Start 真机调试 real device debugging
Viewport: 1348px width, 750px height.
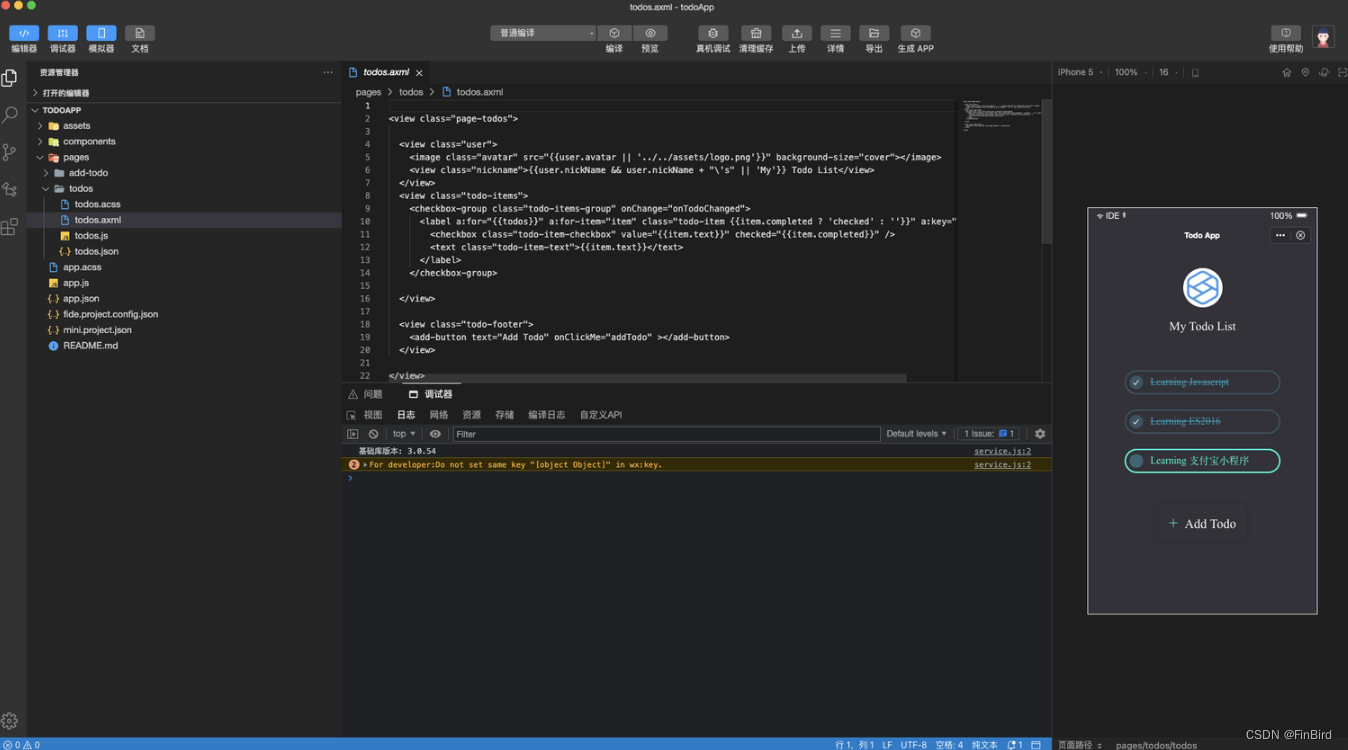tap(713, 33)
